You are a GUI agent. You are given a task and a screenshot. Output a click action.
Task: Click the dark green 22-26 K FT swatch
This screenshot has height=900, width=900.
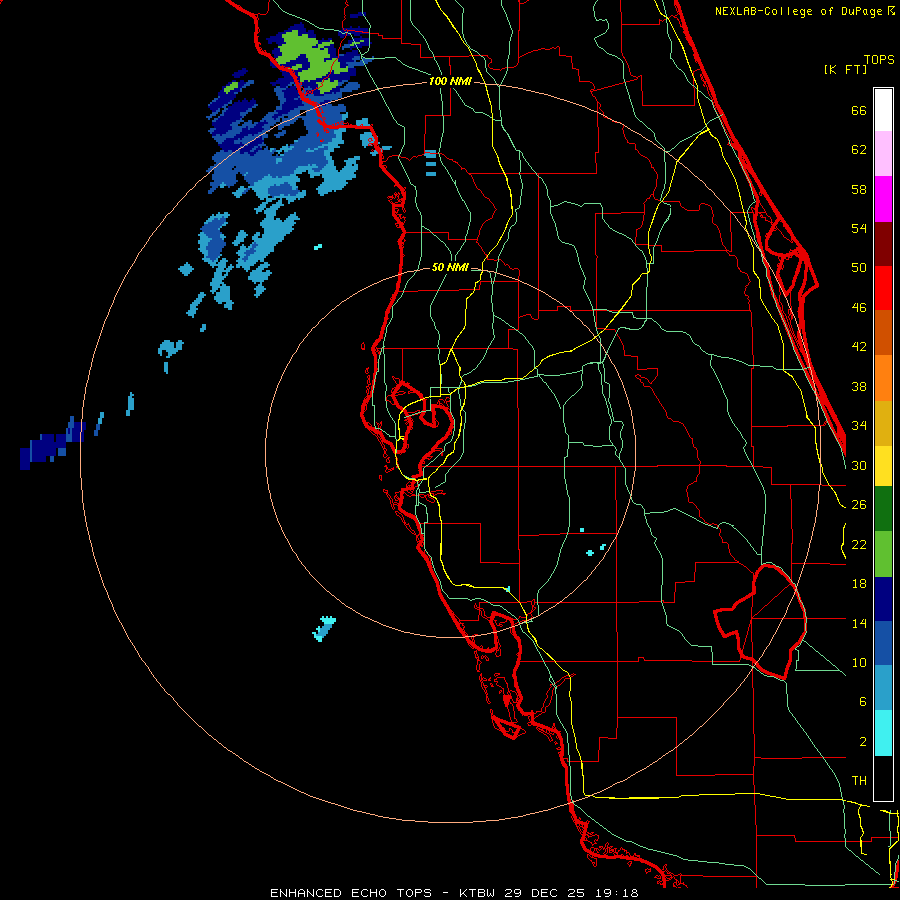click(x=883, y=509)
